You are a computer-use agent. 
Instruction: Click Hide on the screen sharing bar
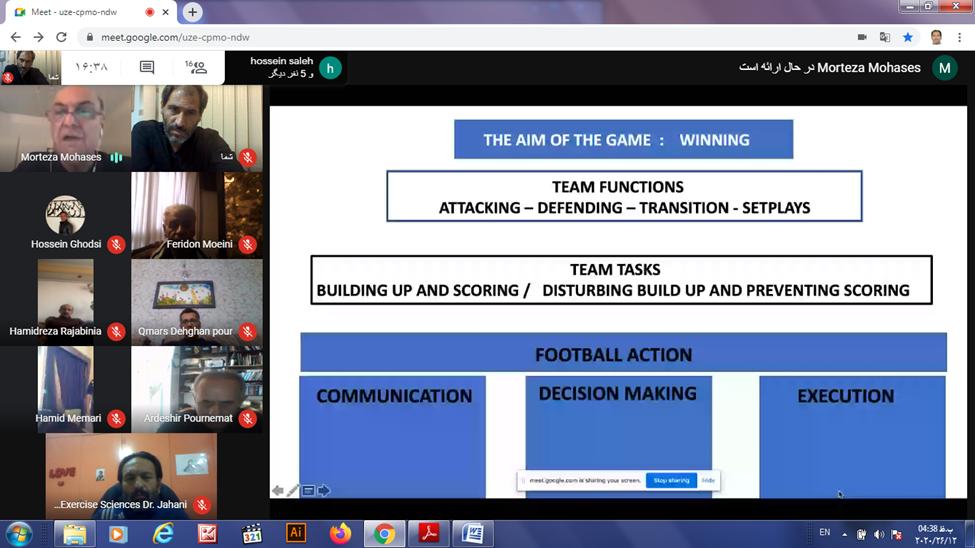pyautogui.click(x=708, y=480)
